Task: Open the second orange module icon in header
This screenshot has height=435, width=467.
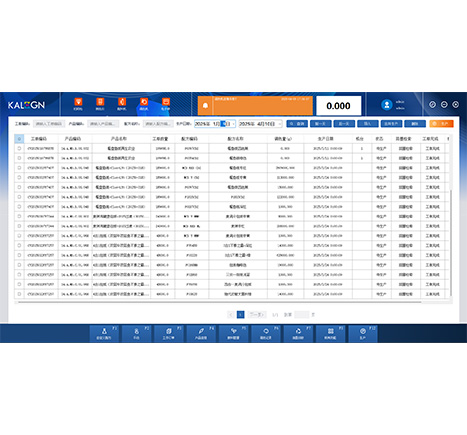Action: 100,102
